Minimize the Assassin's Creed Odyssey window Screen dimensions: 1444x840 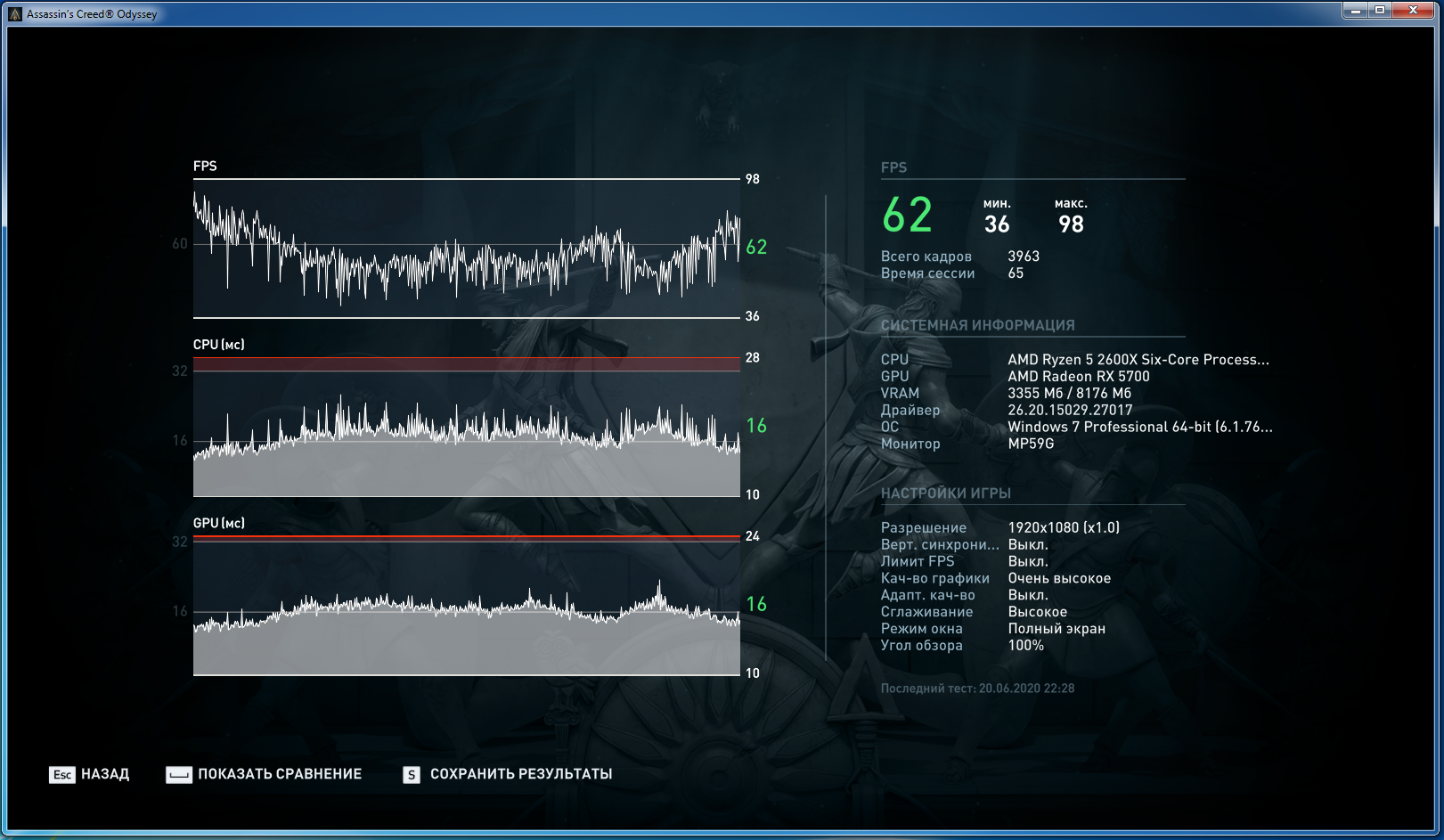point(1356,11)
